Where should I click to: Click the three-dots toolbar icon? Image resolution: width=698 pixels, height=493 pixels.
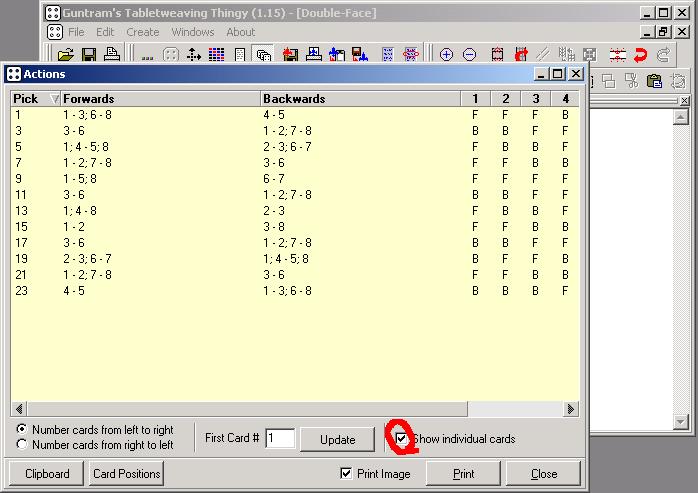click(x=147, y=56)
